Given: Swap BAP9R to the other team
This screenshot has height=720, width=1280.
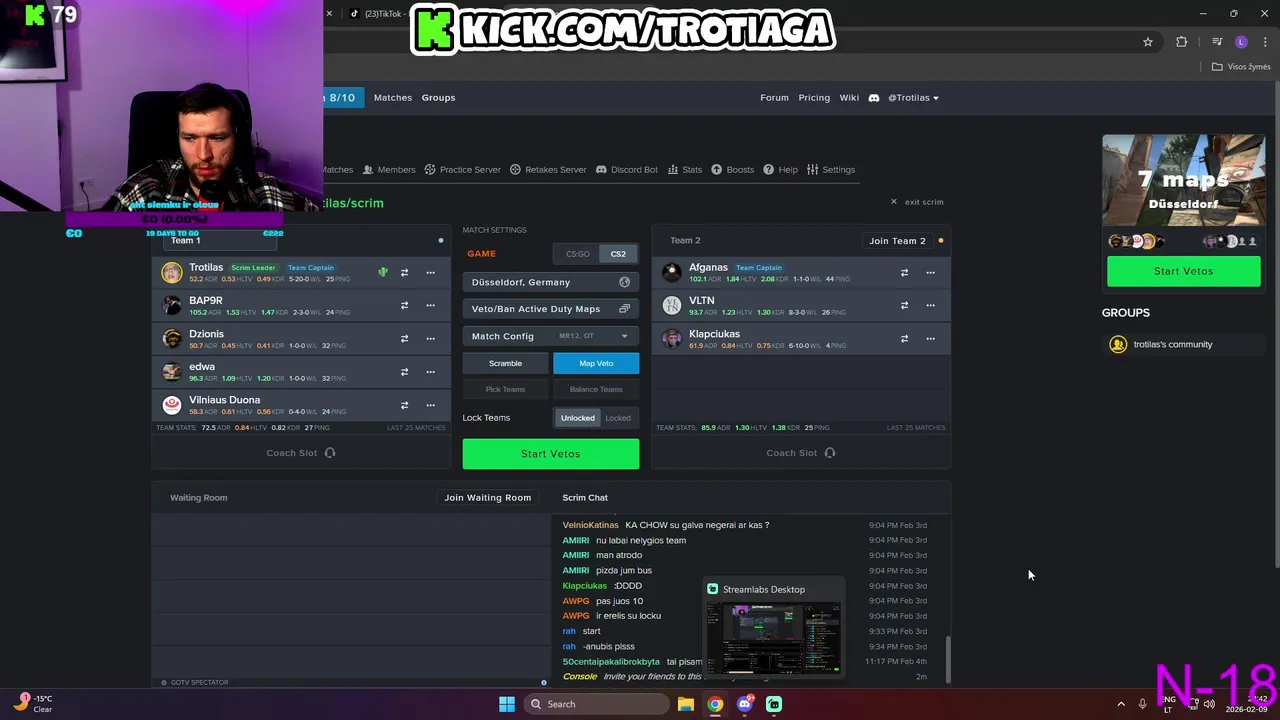Looking at the screenshot, I should click(404, 305).
